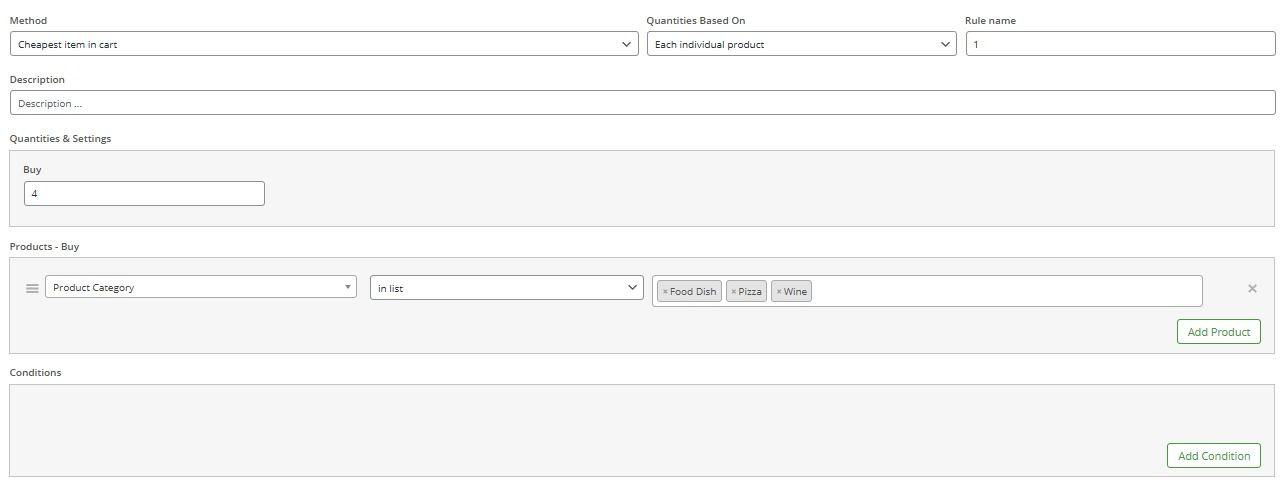Expand the Product Category selector
This screenshot has height=495, width=1280.
(x=201, y=287)
